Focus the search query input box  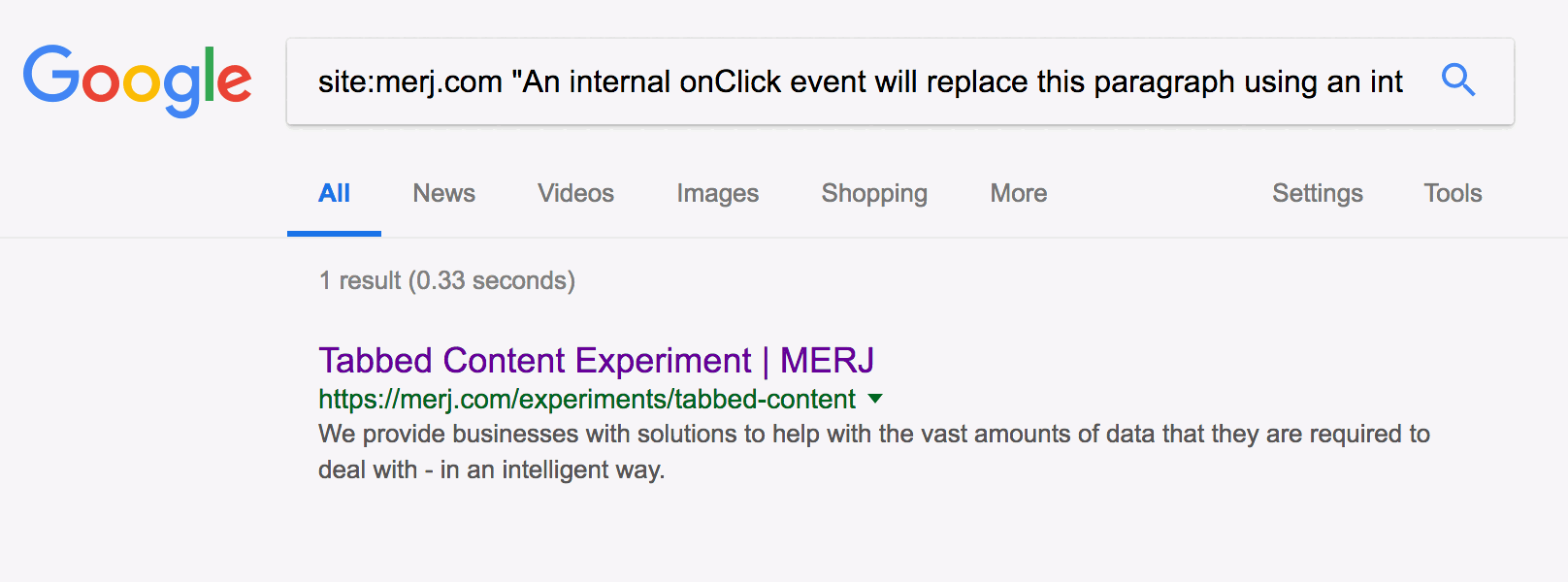(860, 82)
